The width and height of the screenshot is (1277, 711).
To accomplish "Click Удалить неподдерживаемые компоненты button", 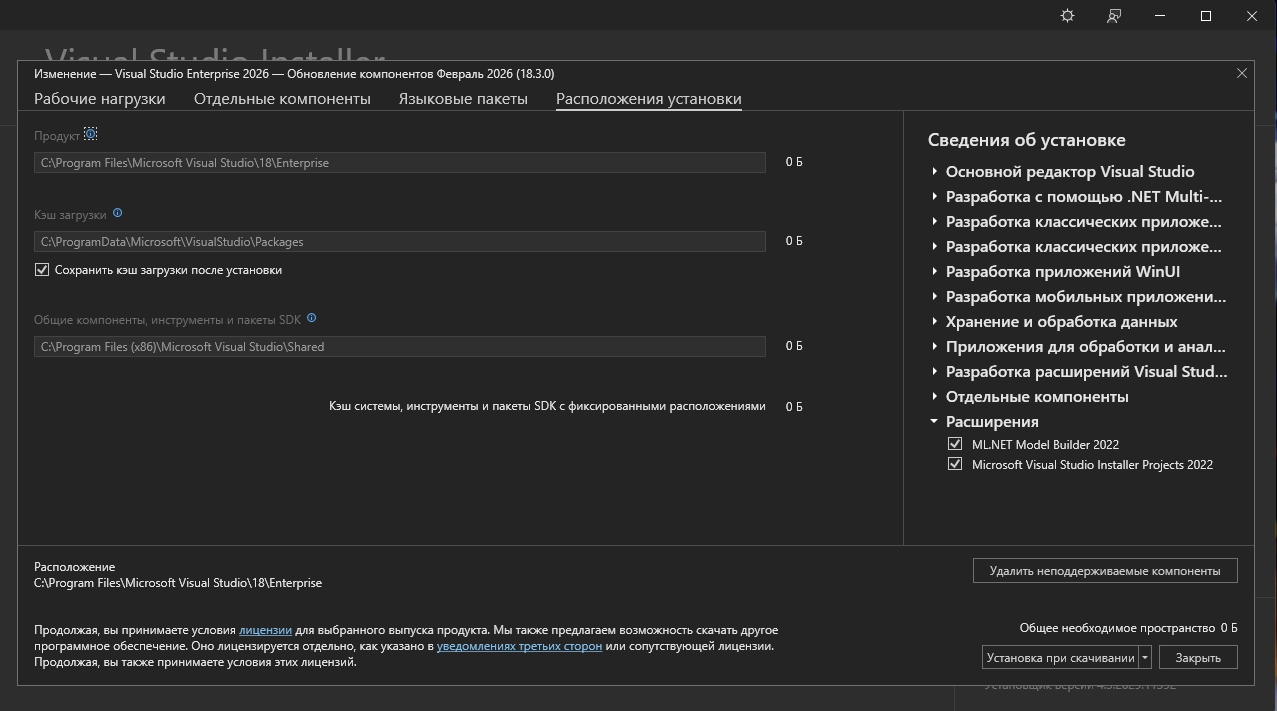I will (1104, 570).
